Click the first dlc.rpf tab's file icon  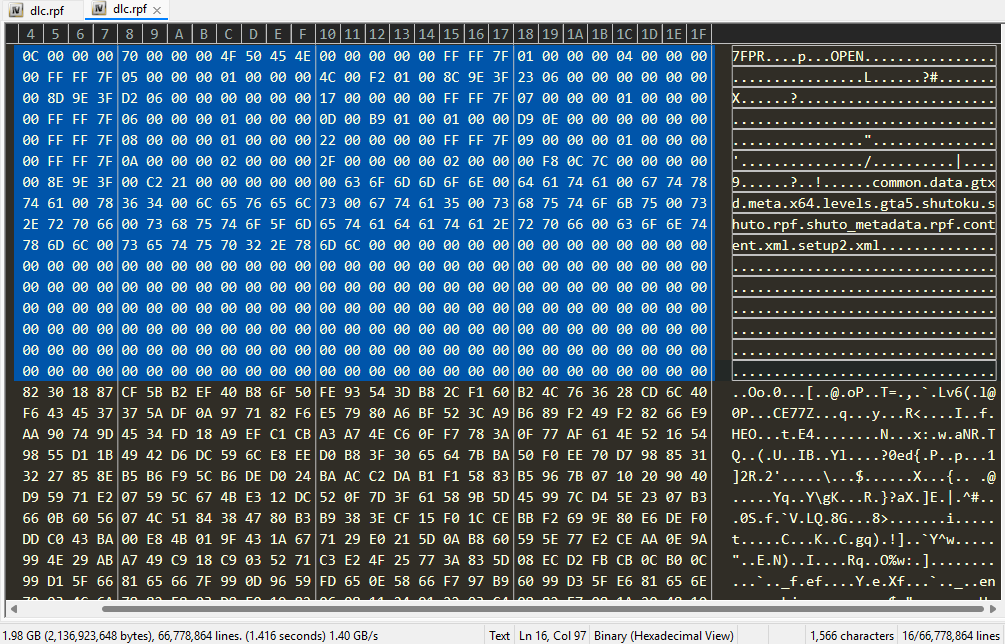click(16, 10)
